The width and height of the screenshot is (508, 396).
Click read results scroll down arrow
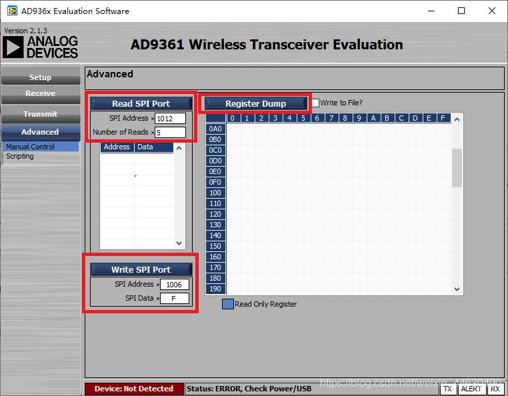[x=179, y=243]
